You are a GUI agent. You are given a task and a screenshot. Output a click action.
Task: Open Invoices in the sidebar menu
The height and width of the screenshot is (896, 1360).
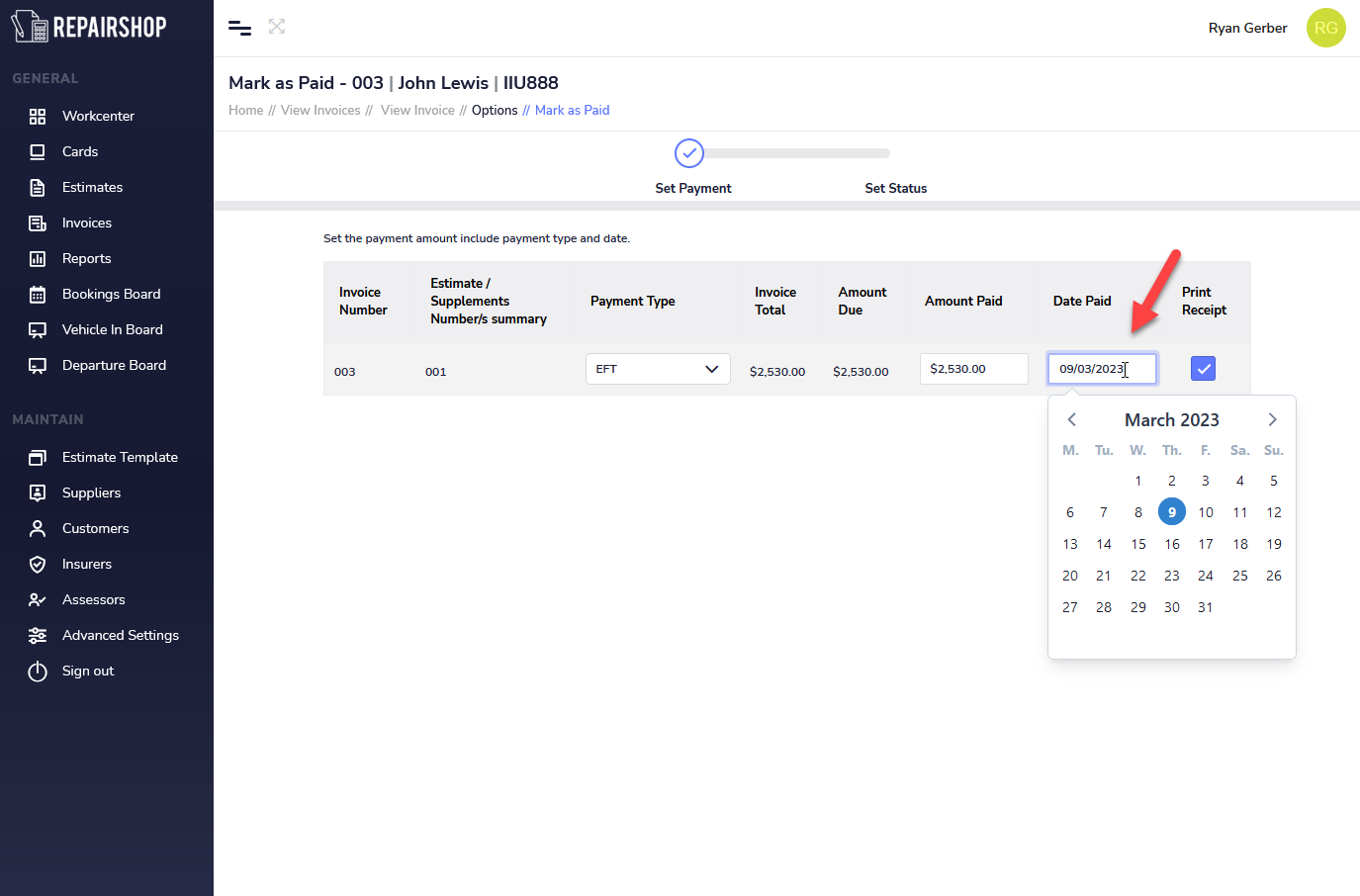tap(87, 223)
